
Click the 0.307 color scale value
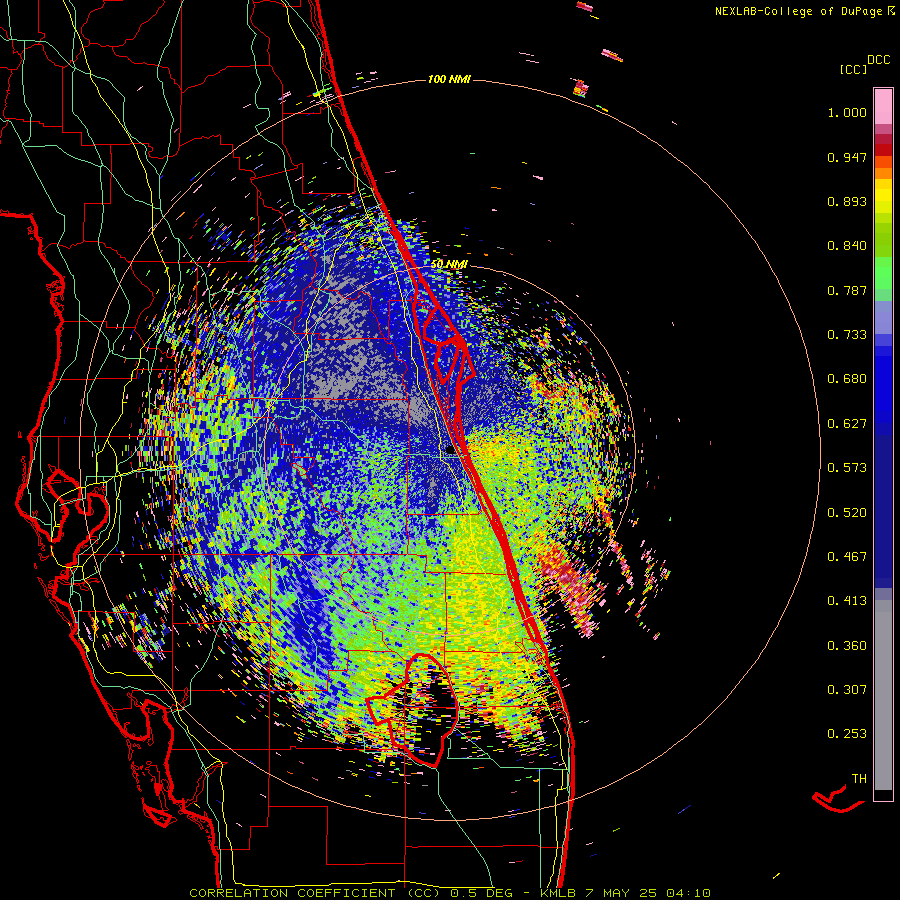pyautogui.click(x=847, y=690)
